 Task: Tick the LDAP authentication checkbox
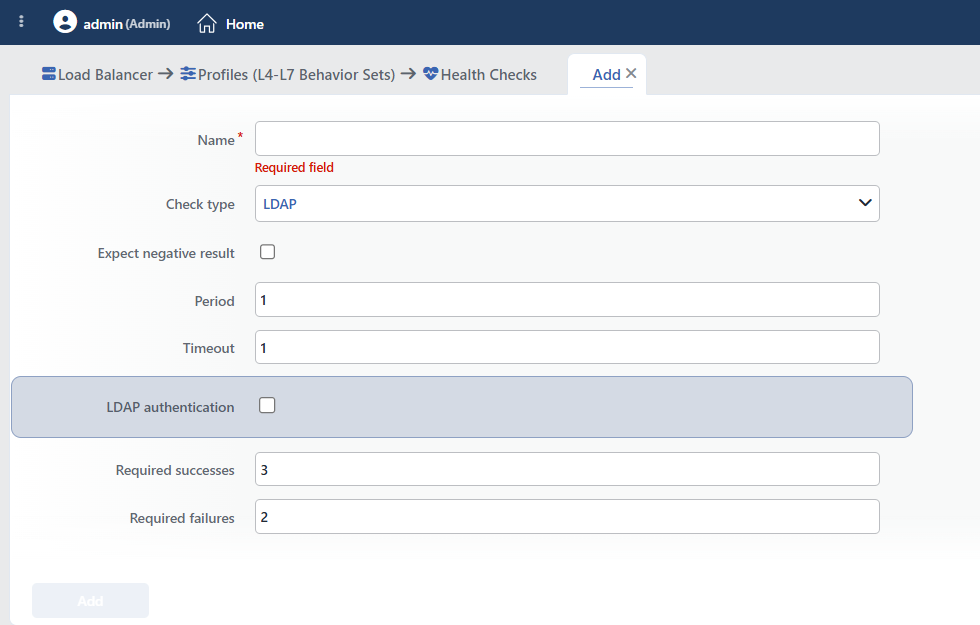pos(268,406)
